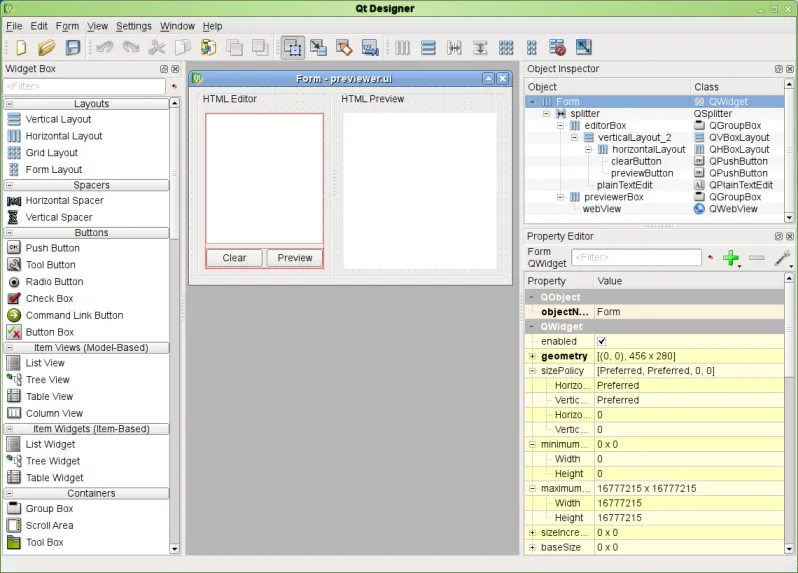Collapse the sizePolicy property group
798x573 pixels.
[533, 371]
